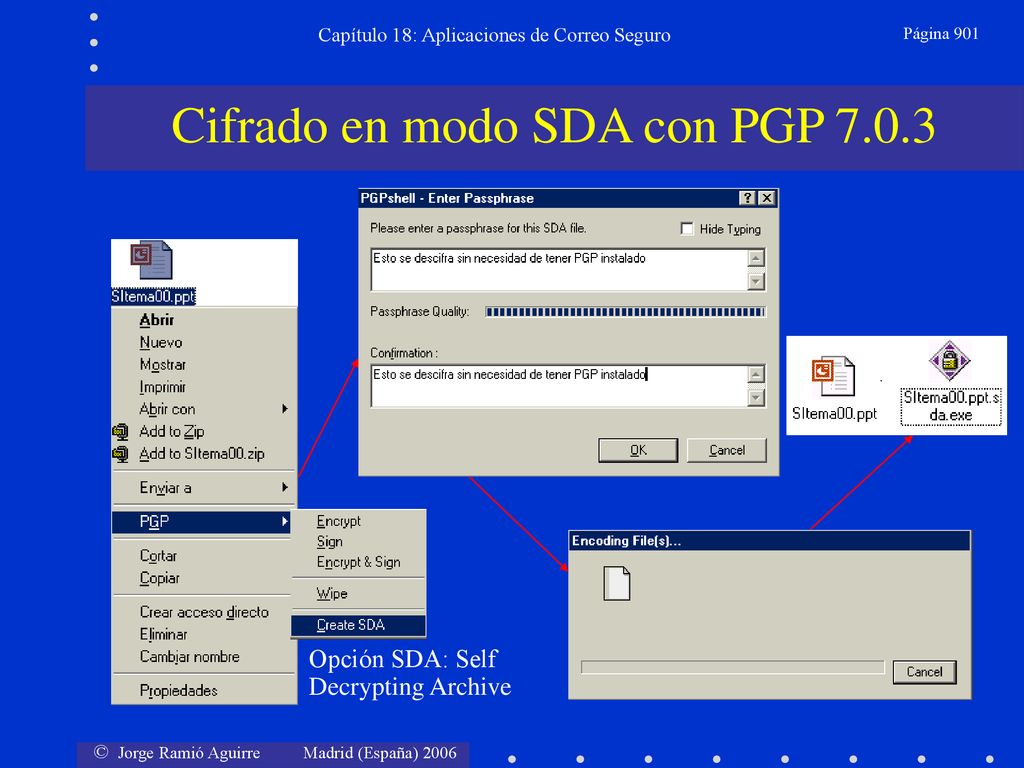Click into the Confirmation text field

point(560,386)
